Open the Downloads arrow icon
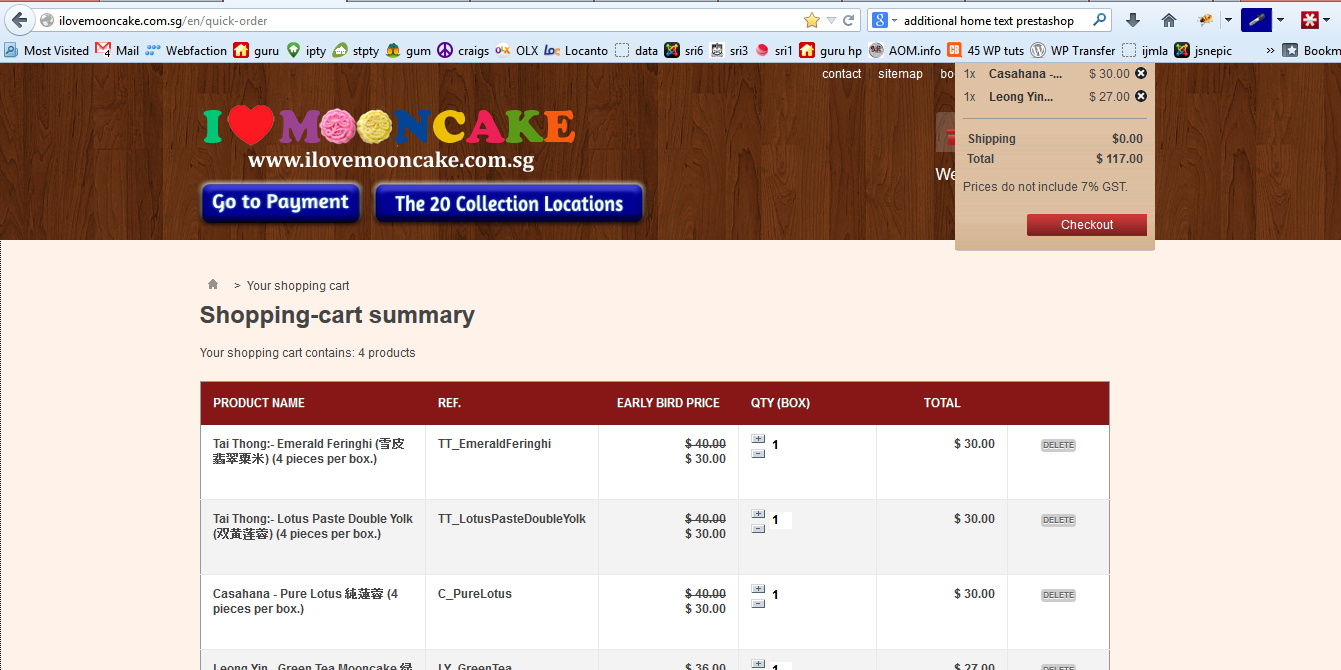This screenshot has width=1341, height=670. pos(1133,20)
